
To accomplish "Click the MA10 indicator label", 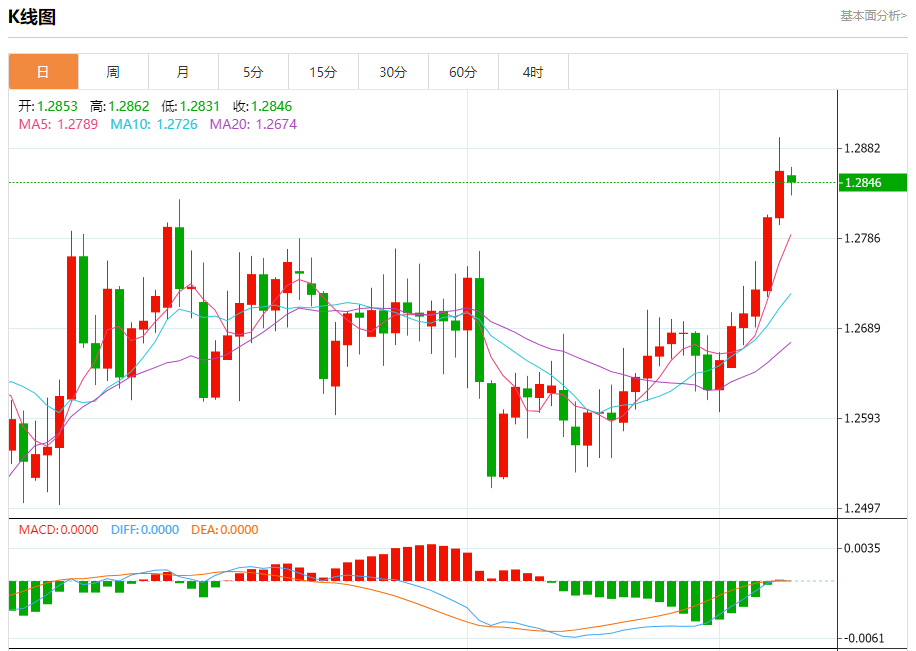I will [x=154, y=124].
